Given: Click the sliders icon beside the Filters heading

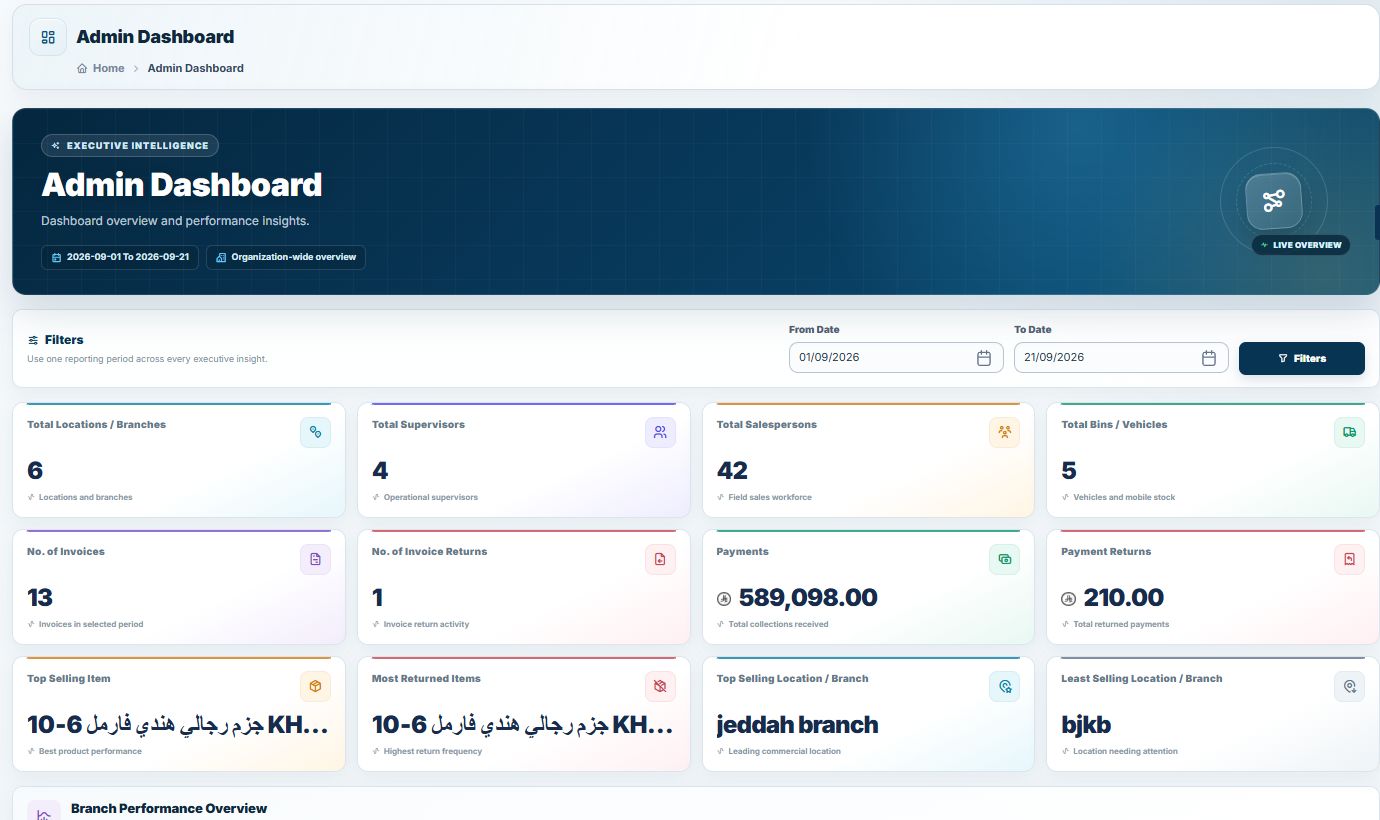Looking at the screenshot, I should click(33, 340).
